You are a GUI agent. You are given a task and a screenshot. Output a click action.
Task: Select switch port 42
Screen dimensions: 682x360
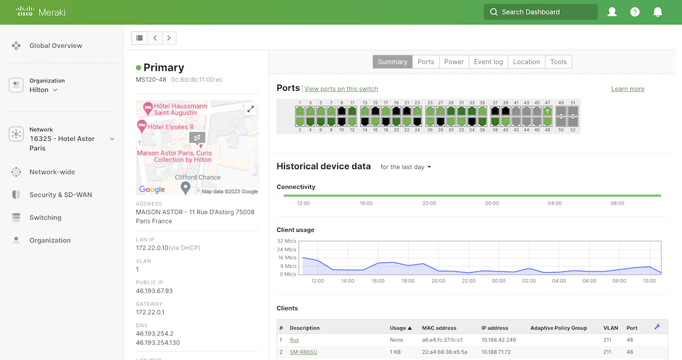[x=516, y=122]
